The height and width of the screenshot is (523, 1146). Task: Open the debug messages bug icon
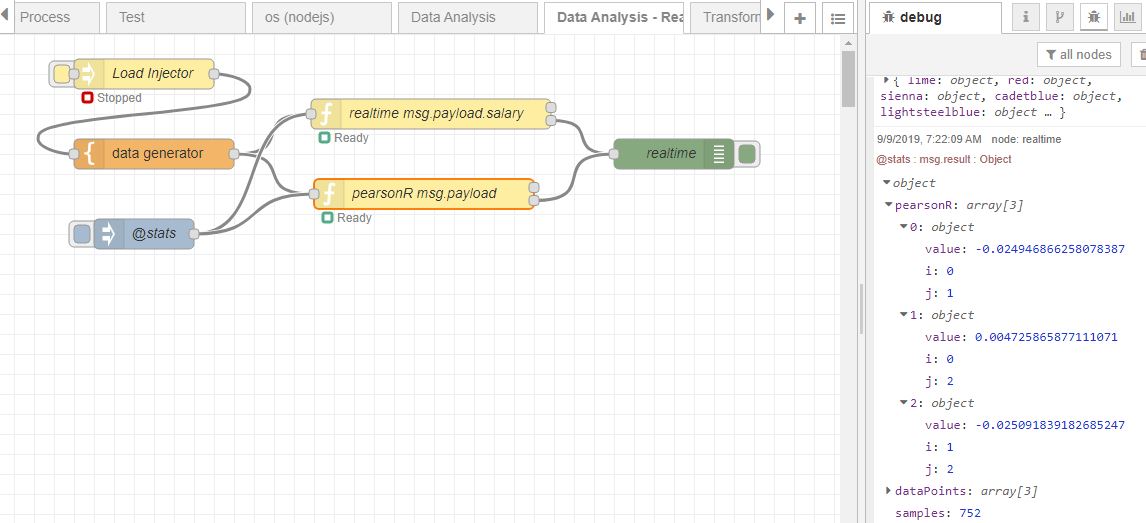click(x=1093, y=18)
